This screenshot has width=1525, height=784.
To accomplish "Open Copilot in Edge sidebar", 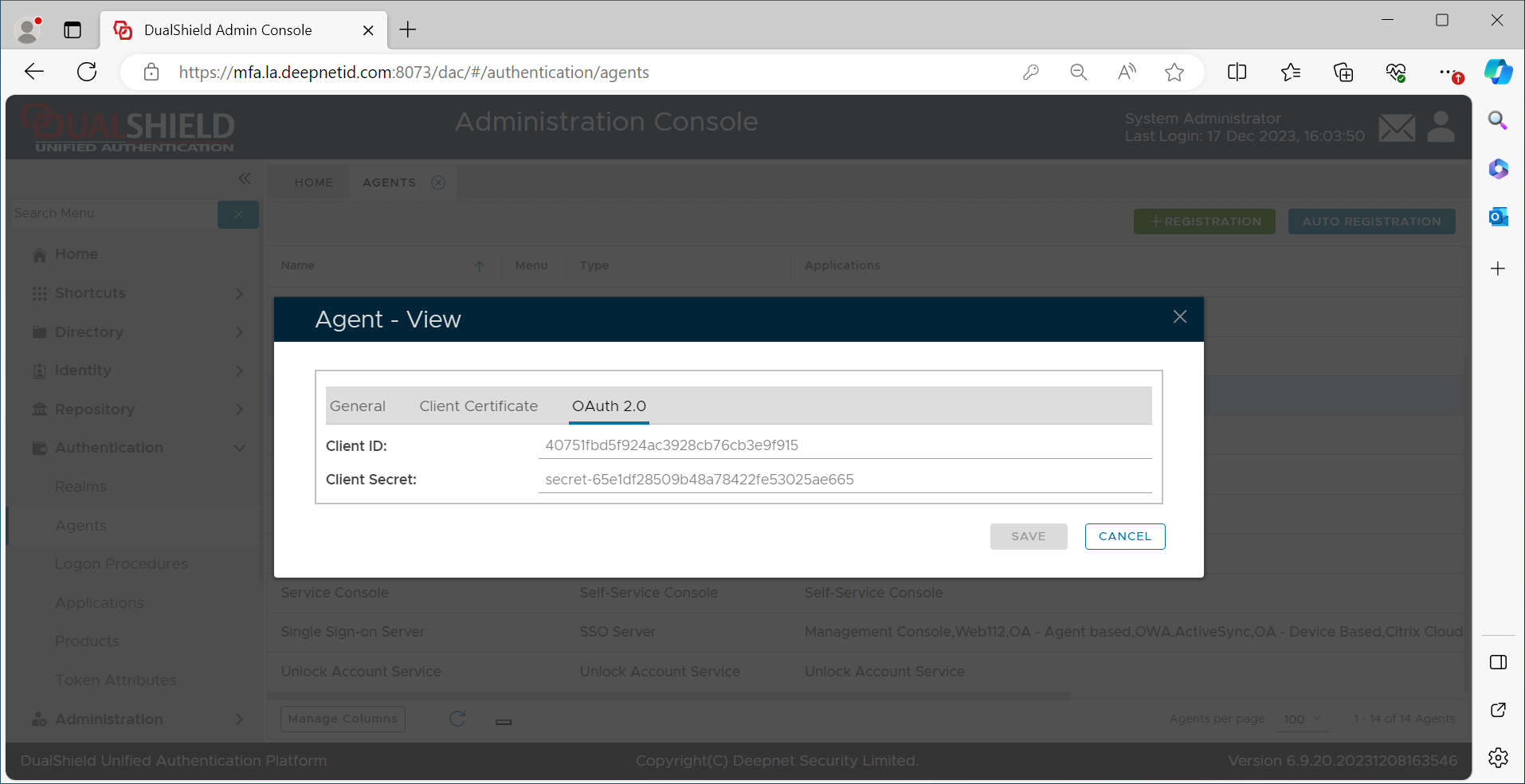I will [1498, 73].
